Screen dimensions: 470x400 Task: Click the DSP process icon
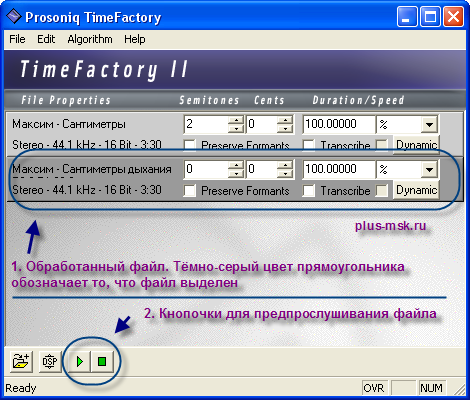click(x=50, y=361)
